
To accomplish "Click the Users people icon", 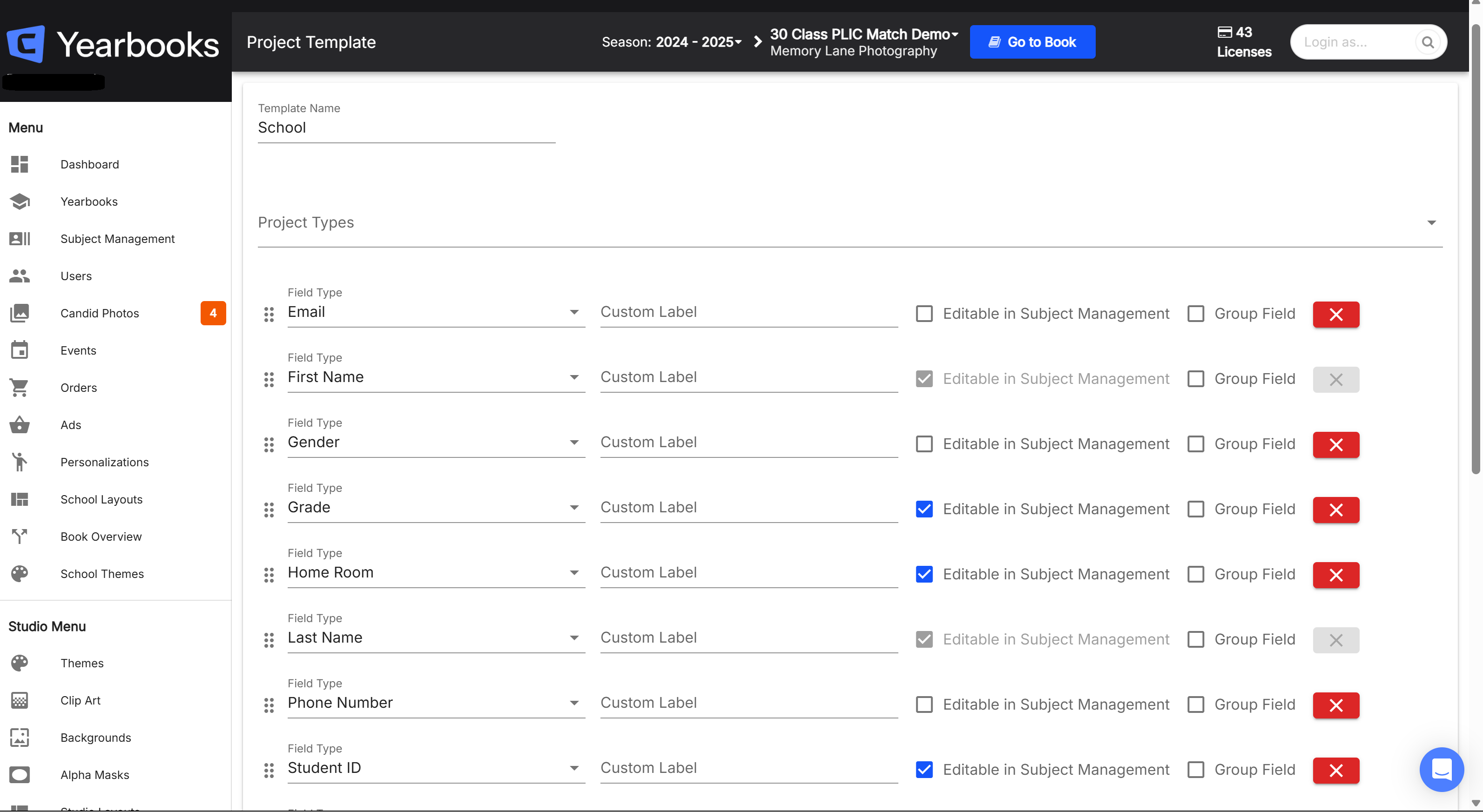I will (20, 276).
